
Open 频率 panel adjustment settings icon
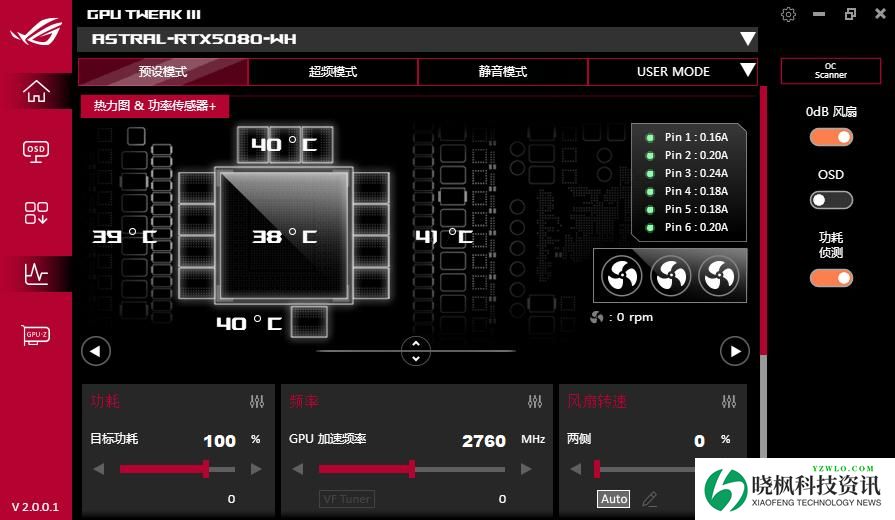[x=534, y=402]
